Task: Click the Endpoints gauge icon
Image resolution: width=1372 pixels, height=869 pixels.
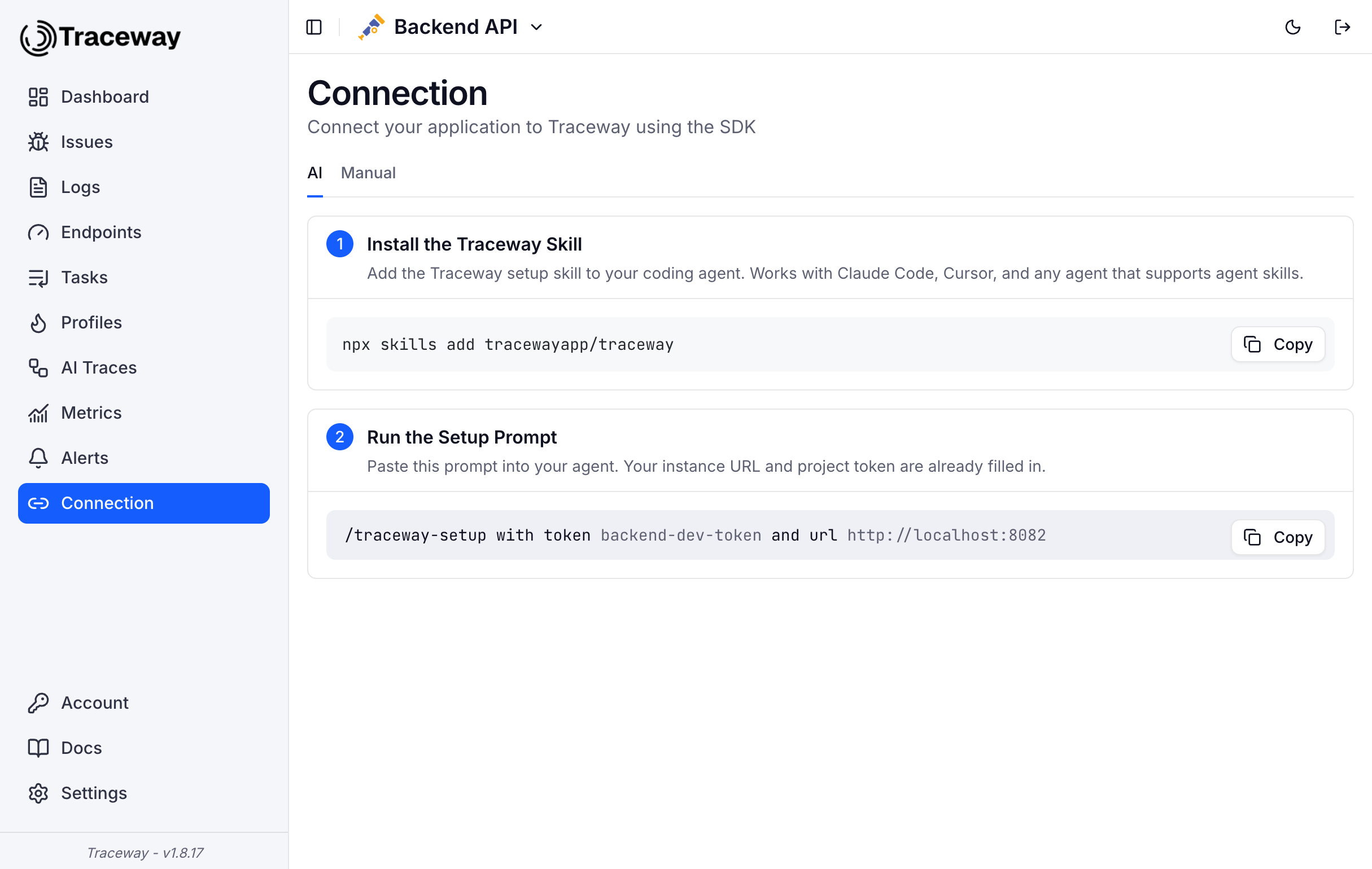Action: 38,232
